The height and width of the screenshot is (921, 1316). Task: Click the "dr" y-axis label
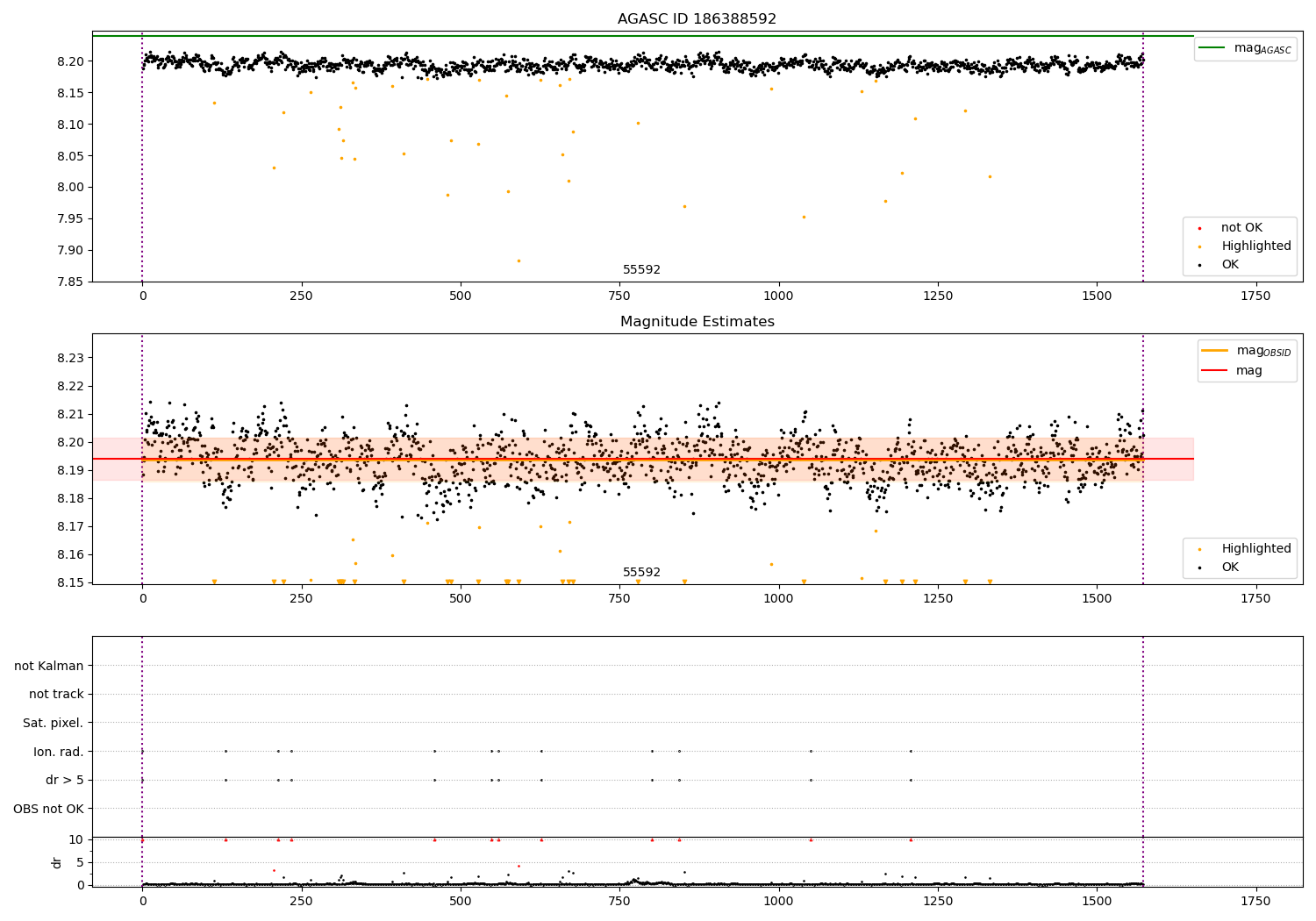[x=57, y=862]
